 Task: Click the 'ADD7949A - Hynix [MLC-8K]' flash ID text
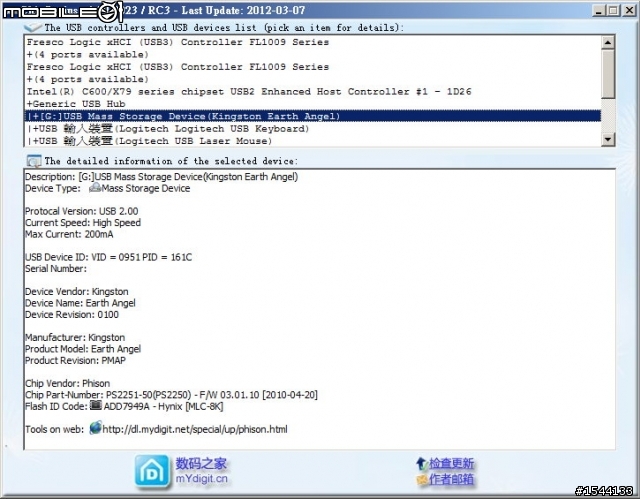coord(163,406)
